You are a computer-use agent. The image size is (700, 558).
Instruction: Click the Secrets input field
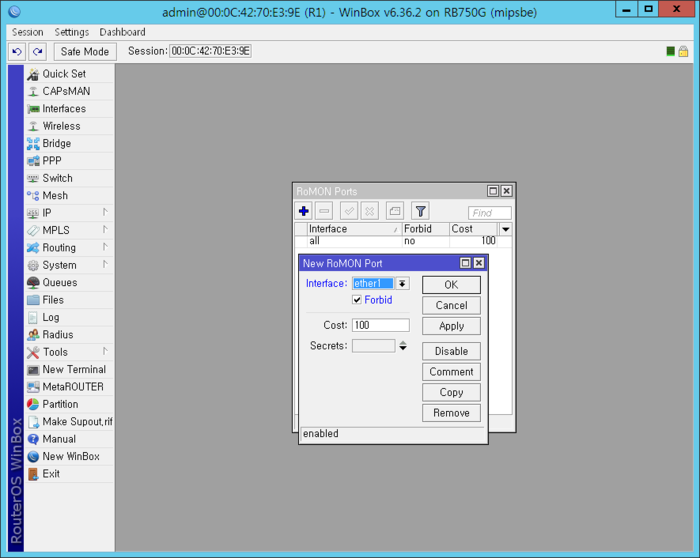click(373, 346)
